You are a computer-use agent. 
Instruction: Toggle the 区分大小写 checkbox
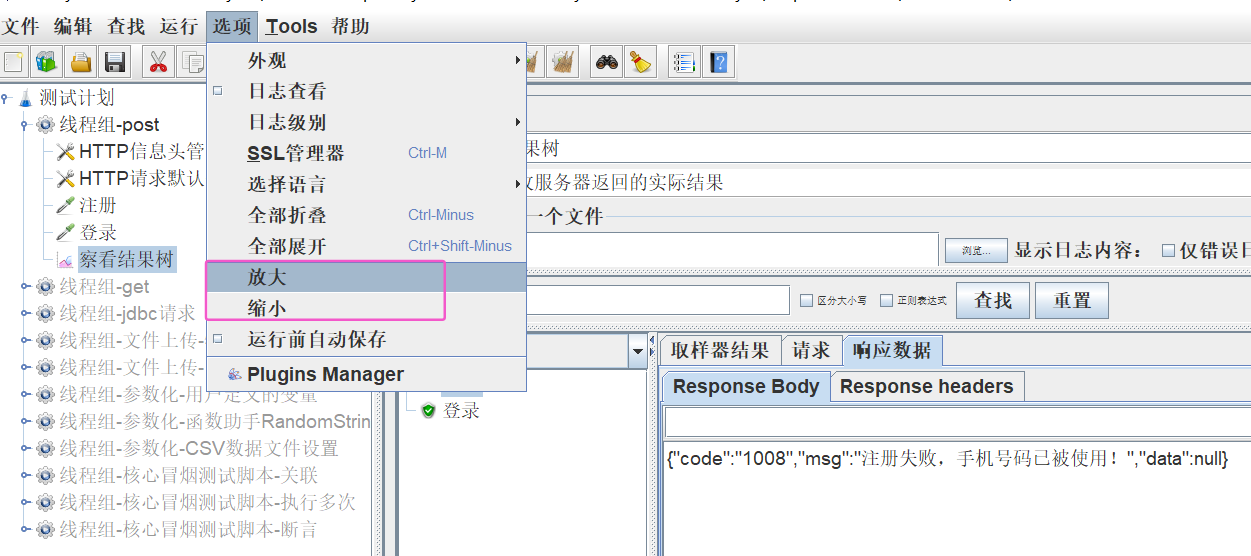tap(807, 300)
